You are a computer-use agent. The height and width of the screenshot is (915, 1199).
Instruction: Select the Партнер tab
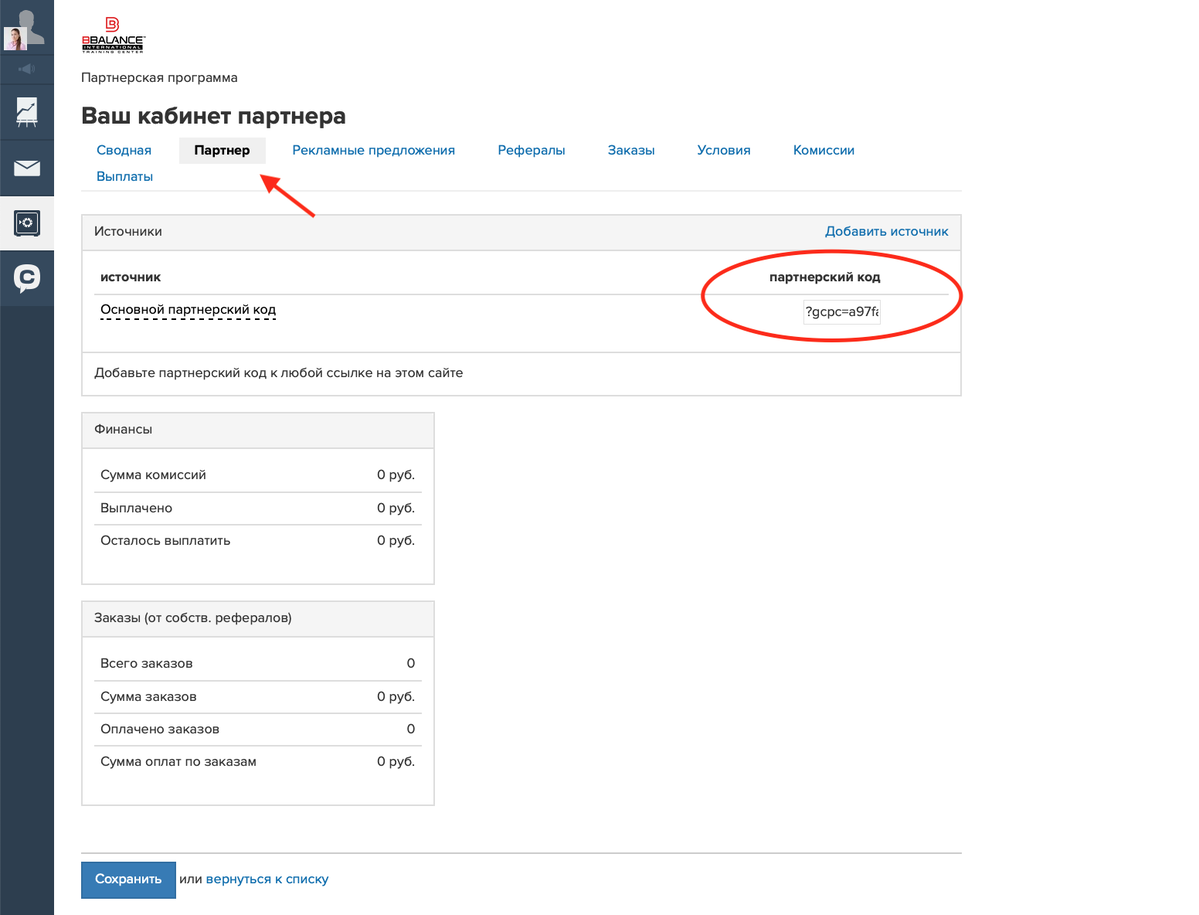(x=222, y=150)
